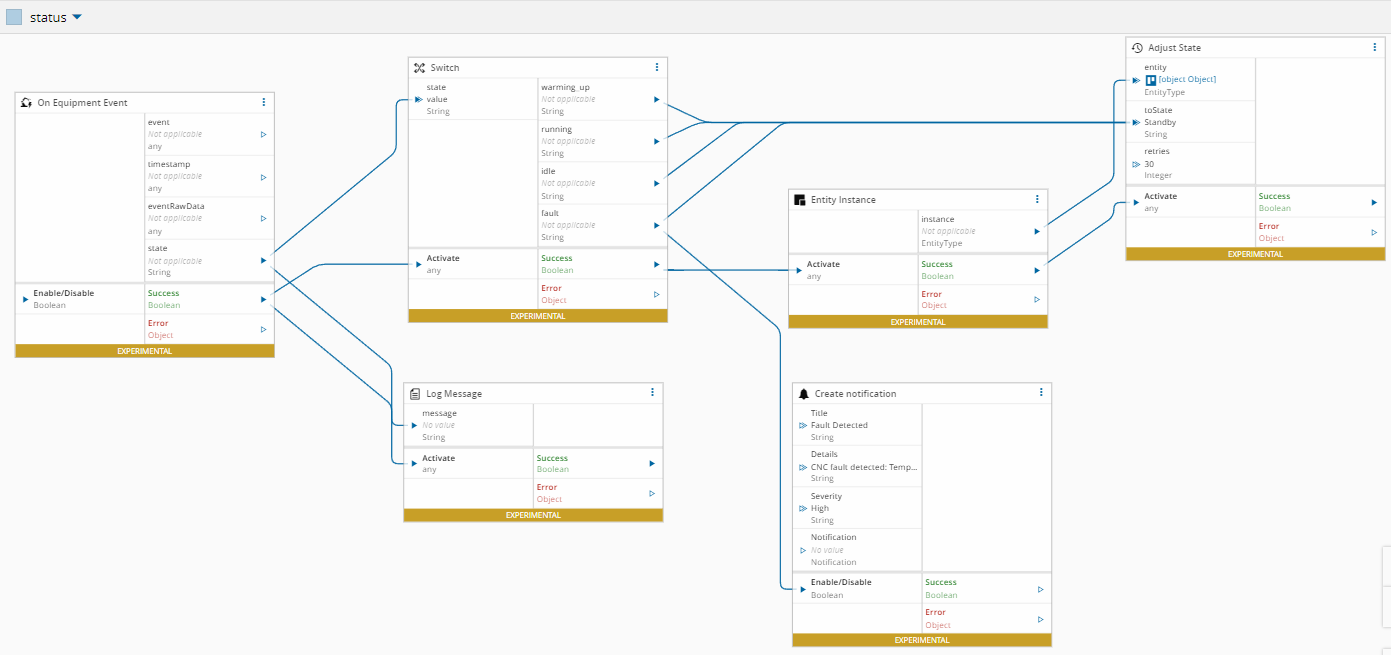1391x655 pixels.
Task: Open the On Equipment Event options menu
Action: 263,102
